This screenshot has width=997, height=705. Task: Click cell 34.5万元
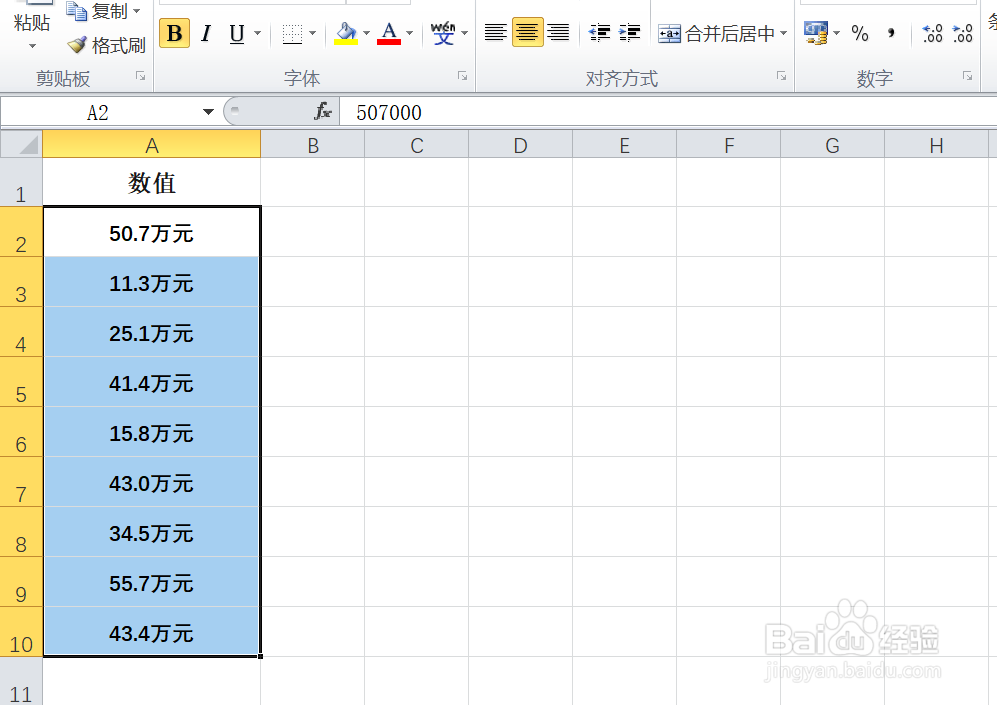[151, 532]
